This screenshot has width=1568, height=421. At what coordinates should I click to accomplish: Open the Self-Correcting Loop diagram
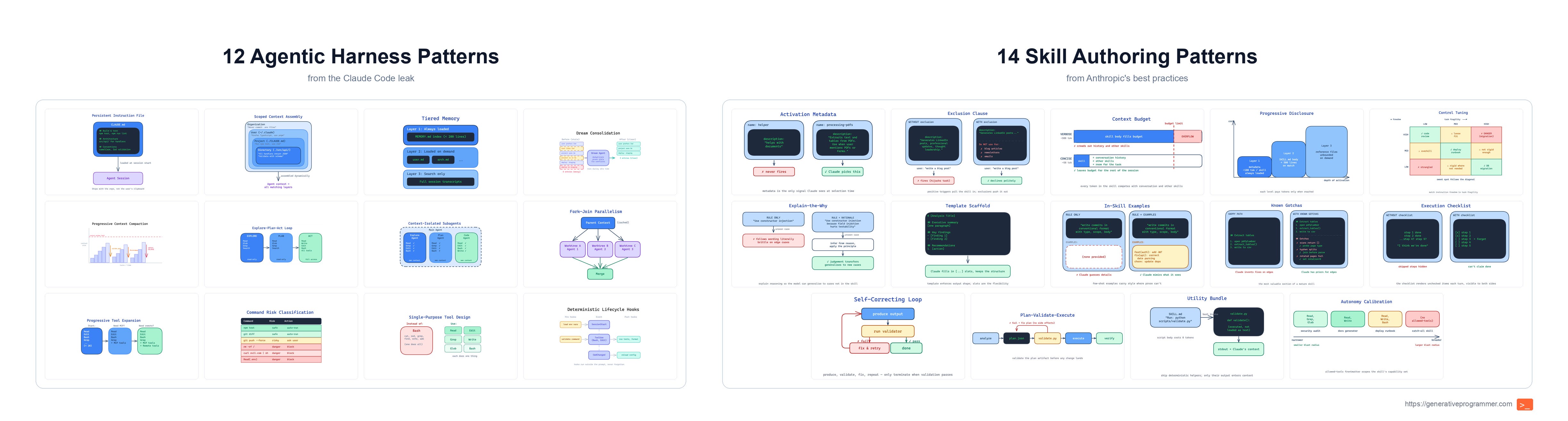click(887, 337)
